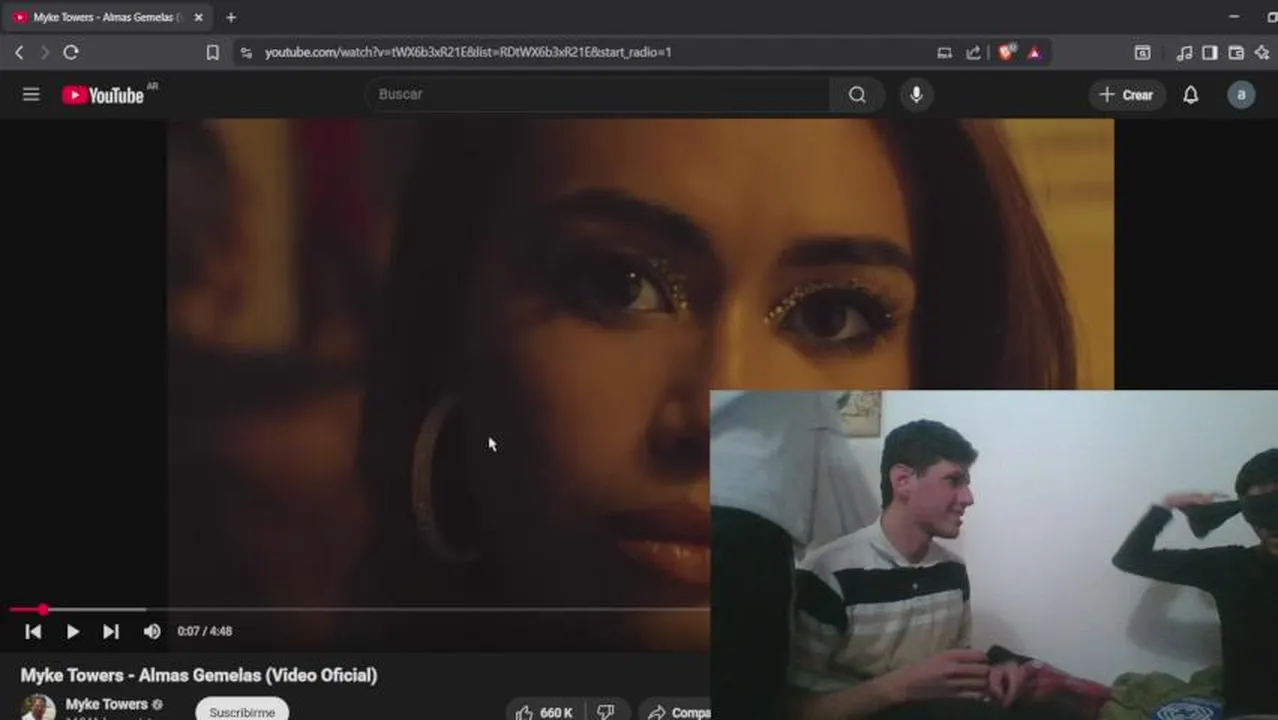Skip to next video

pos(111,632)
